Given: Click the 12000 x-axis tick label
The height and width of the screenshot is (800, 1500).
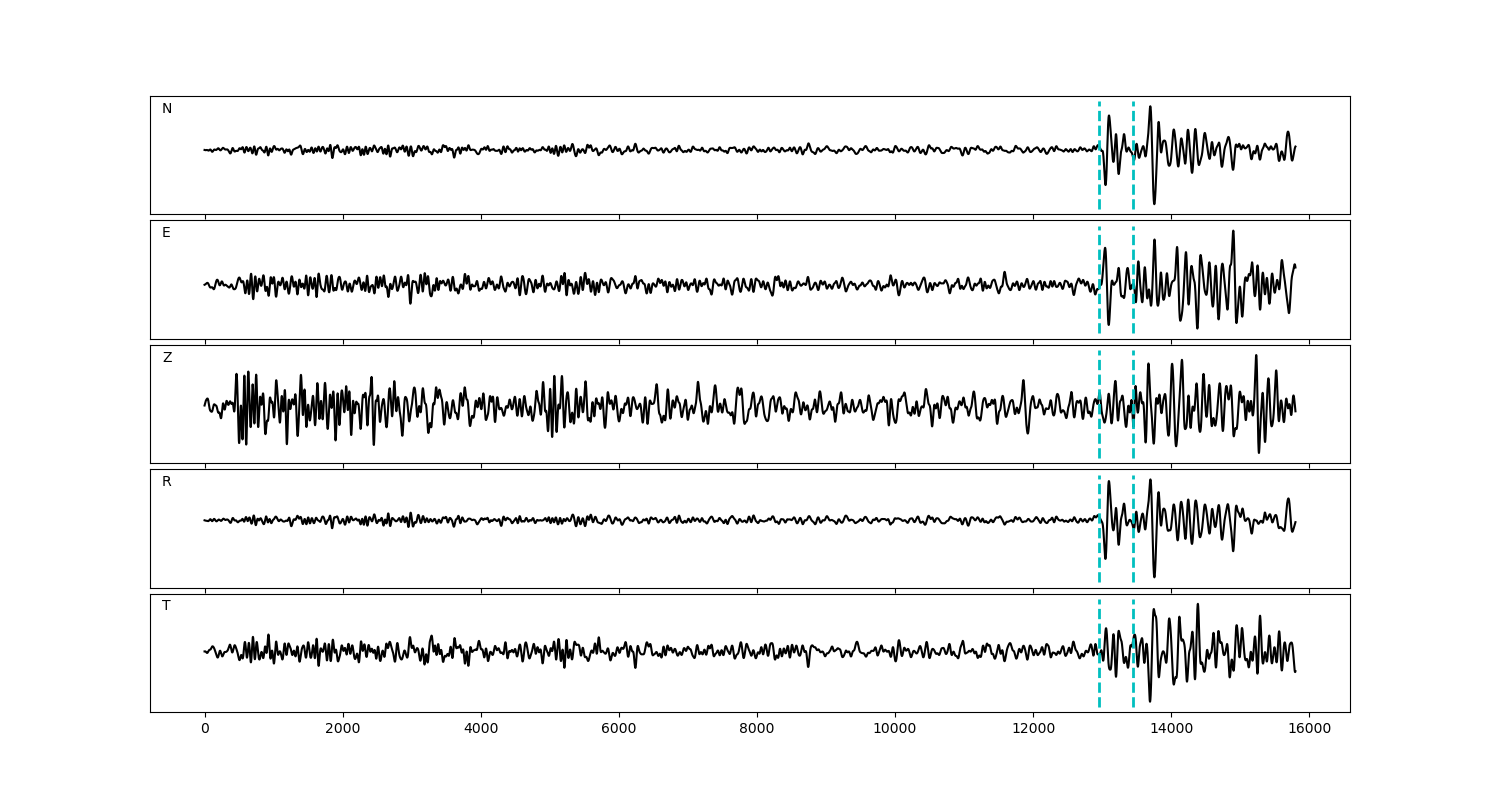Looking at the screenshot, I should tap(1033, 730).
